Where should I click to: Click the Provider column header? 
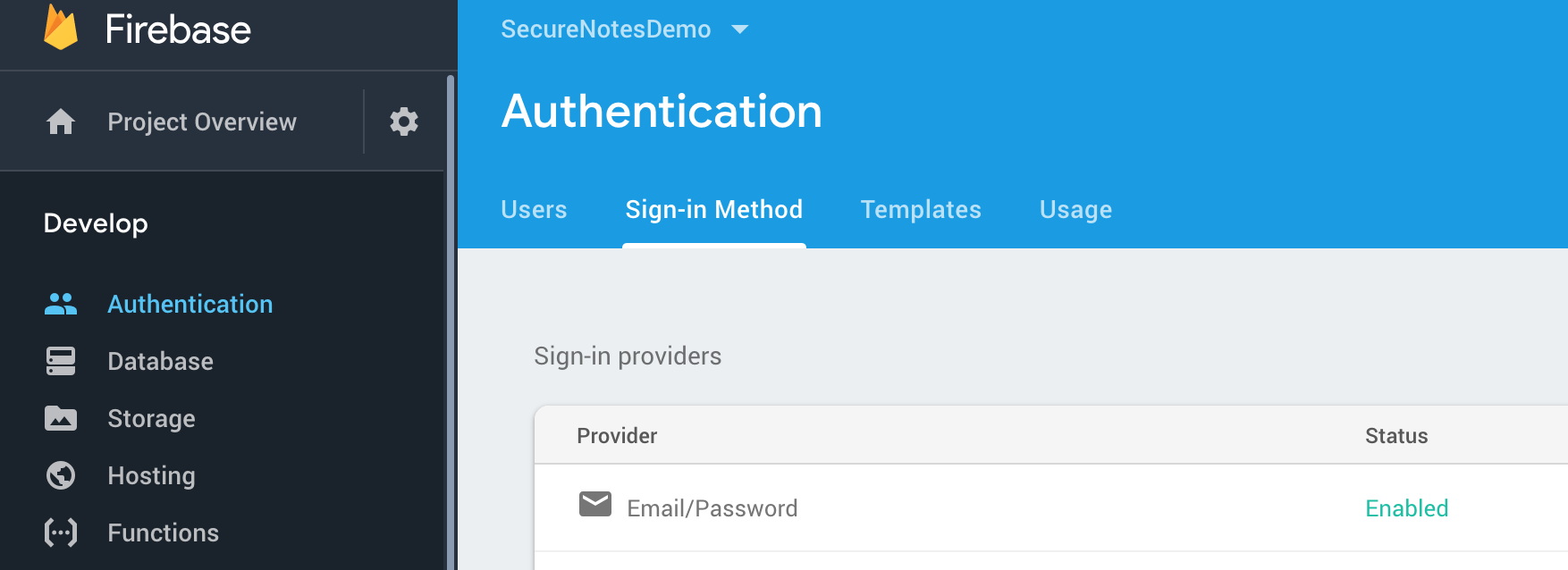click(617, 435)
